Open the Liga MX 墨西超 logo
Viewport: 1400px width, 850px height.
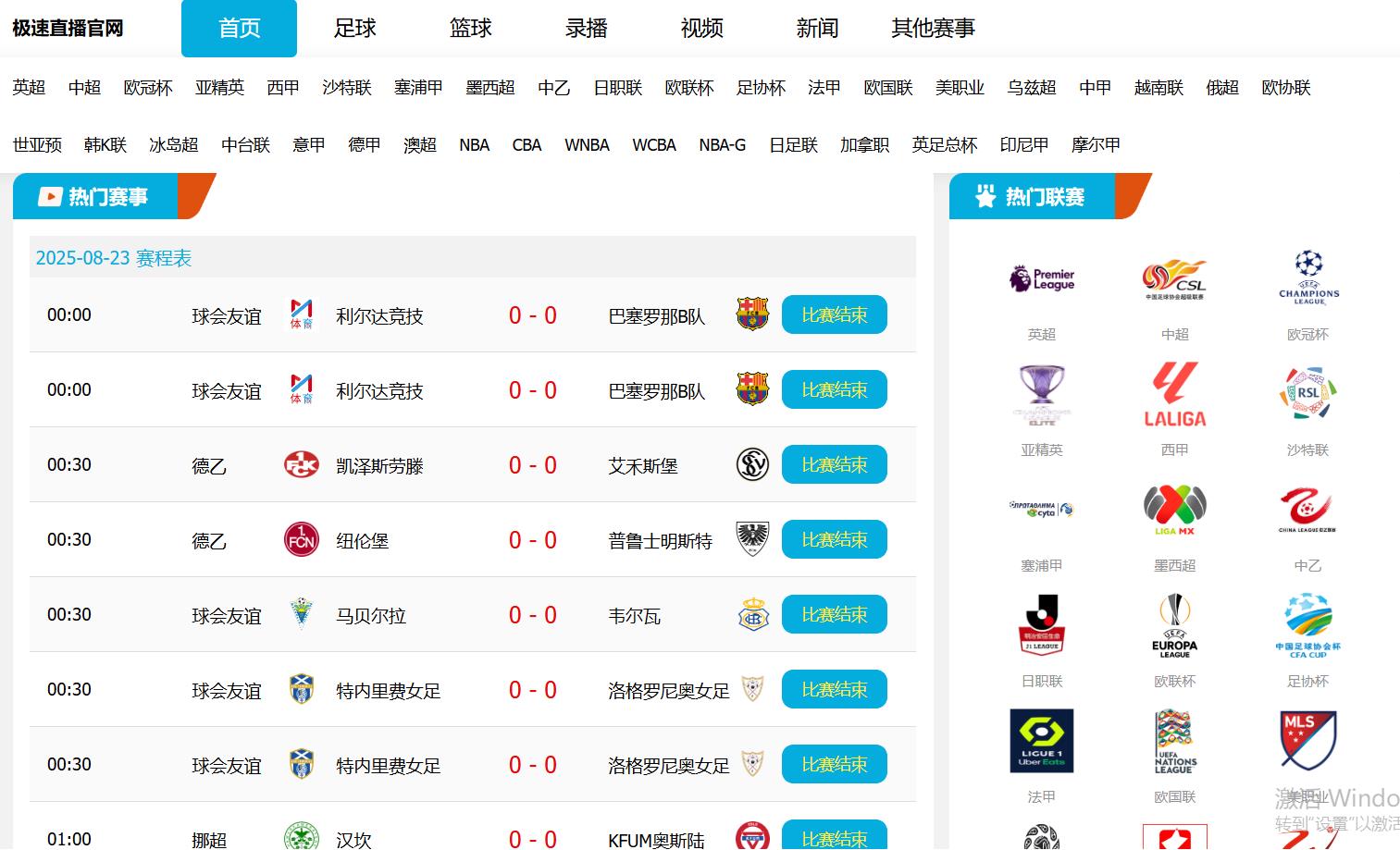(1174, 510)
